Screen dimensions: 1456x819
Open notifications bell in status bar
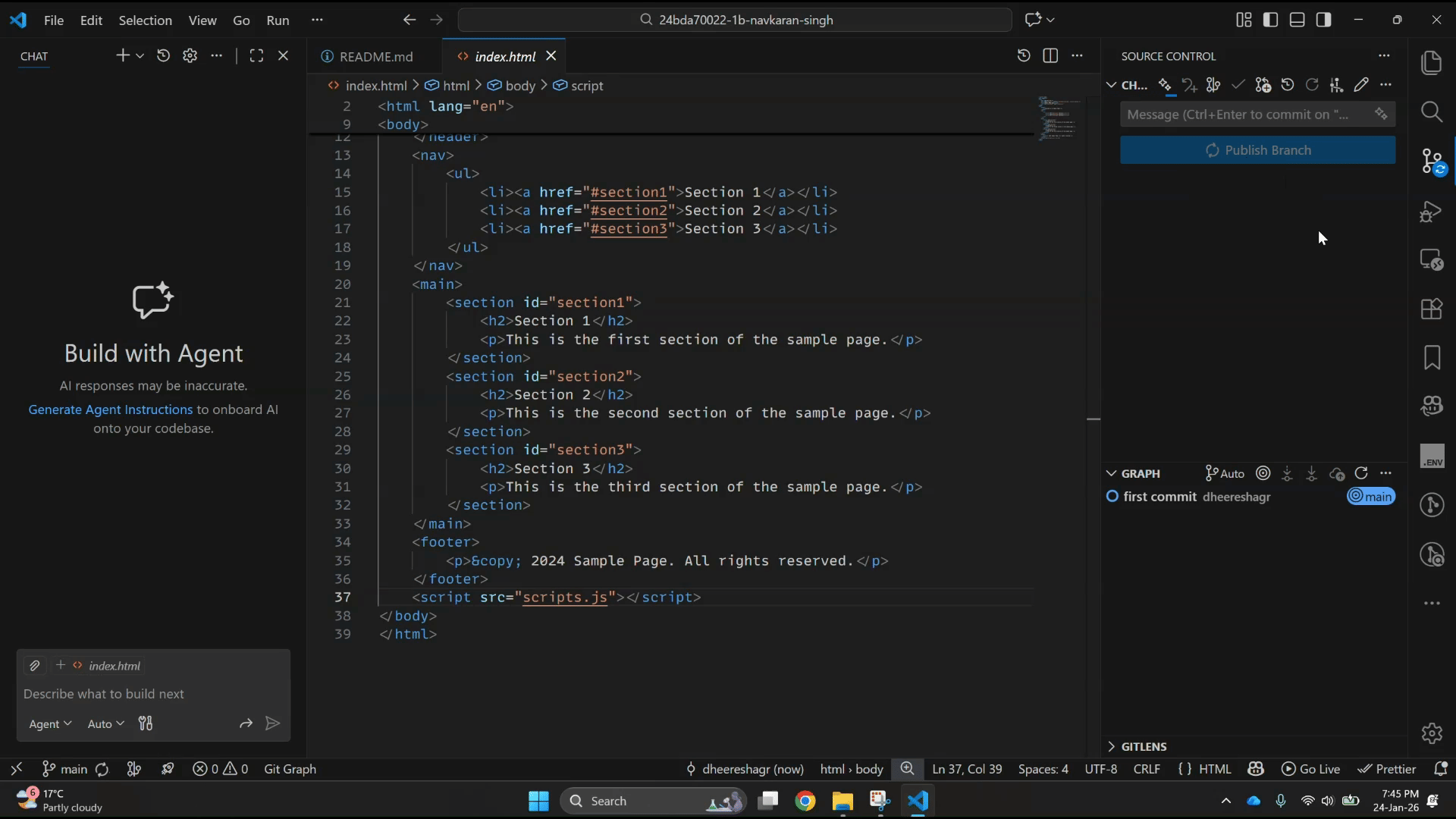pos(1441,769)
